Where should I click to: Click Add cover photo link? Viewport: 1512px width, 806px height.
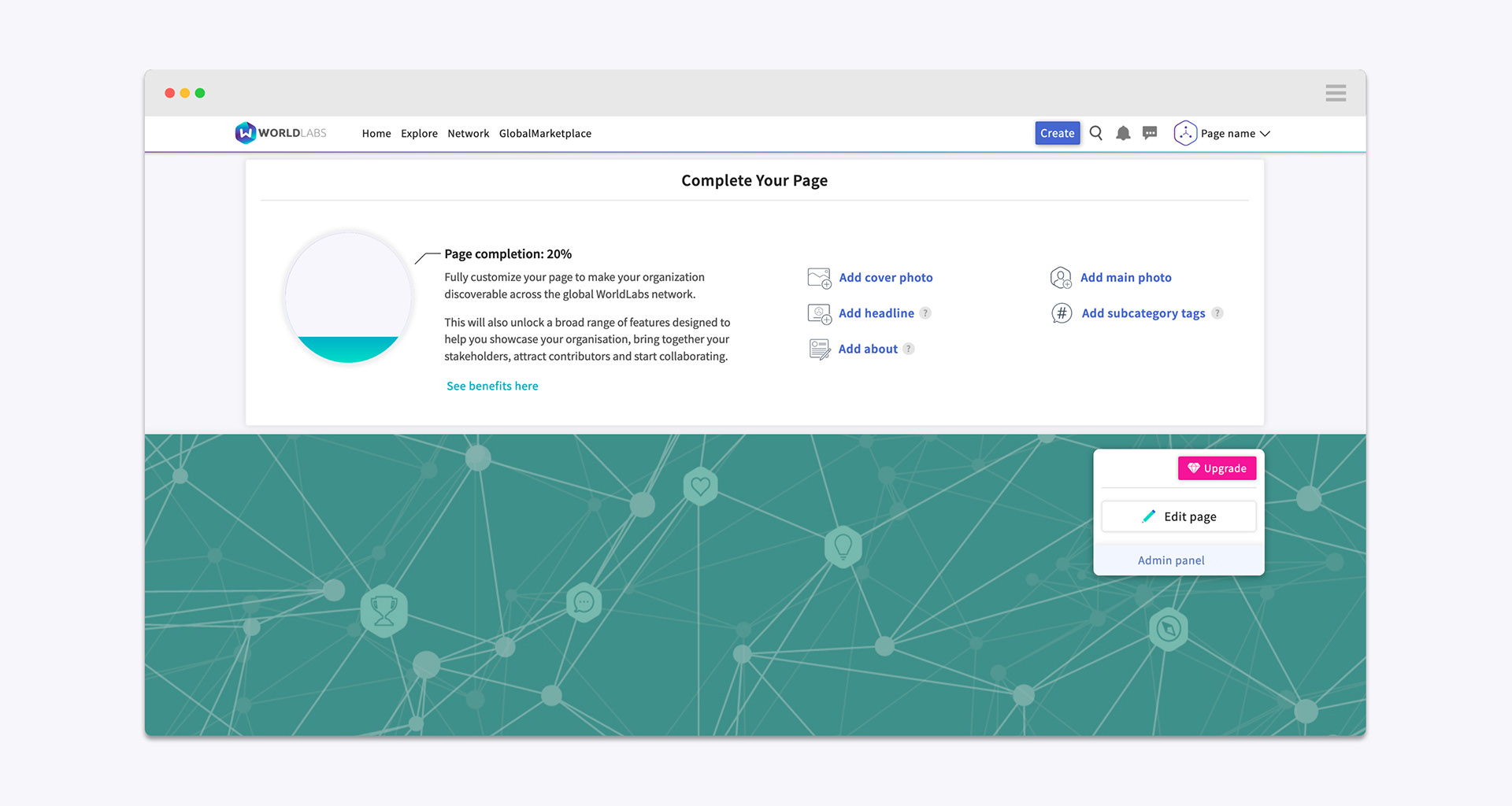[885, 278]
